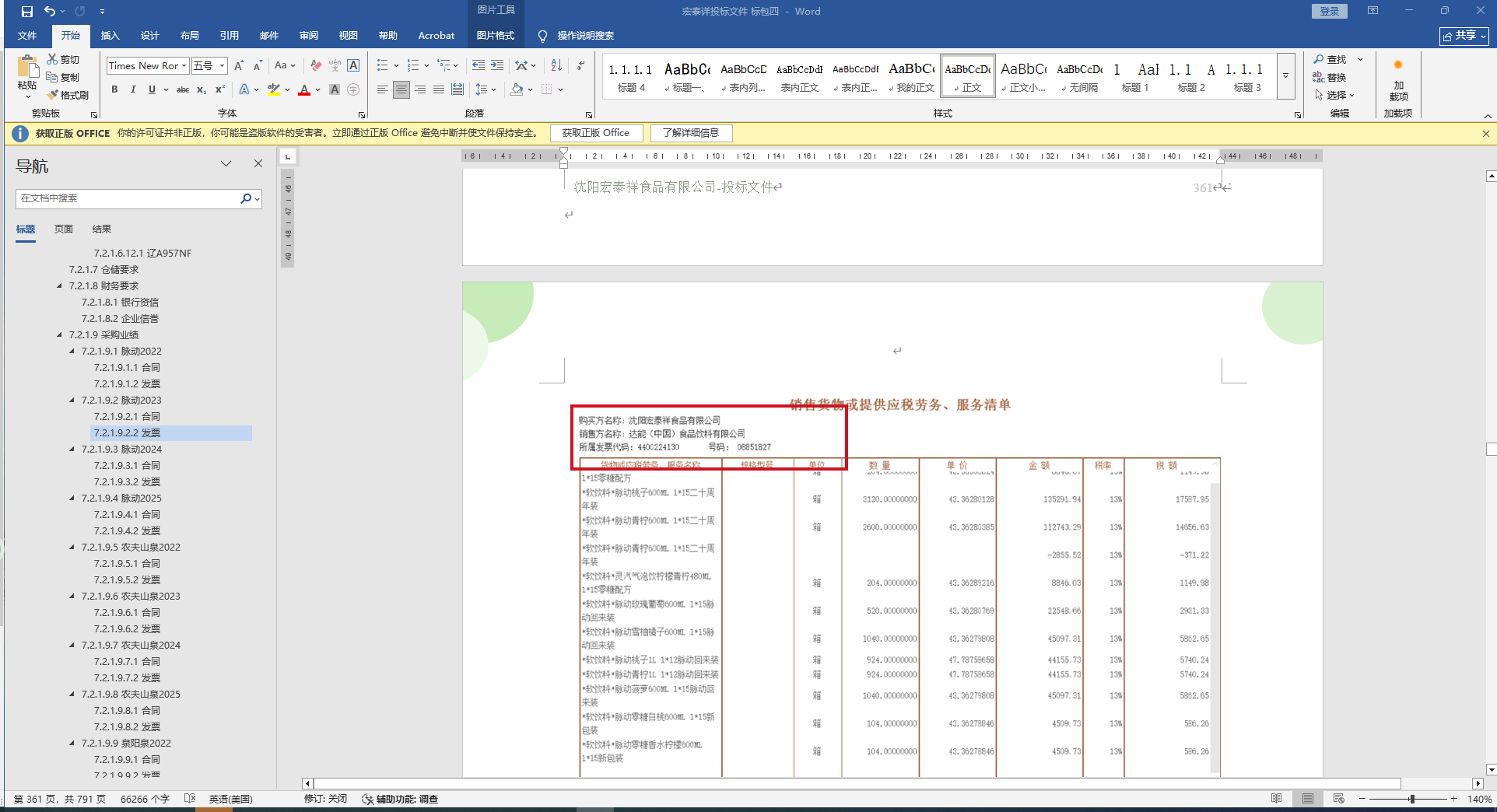Screen dimensions: 1497x812
Task: Open the font size dropdown showing 五号
Action: pyautogui.click(x=222, y=66)
